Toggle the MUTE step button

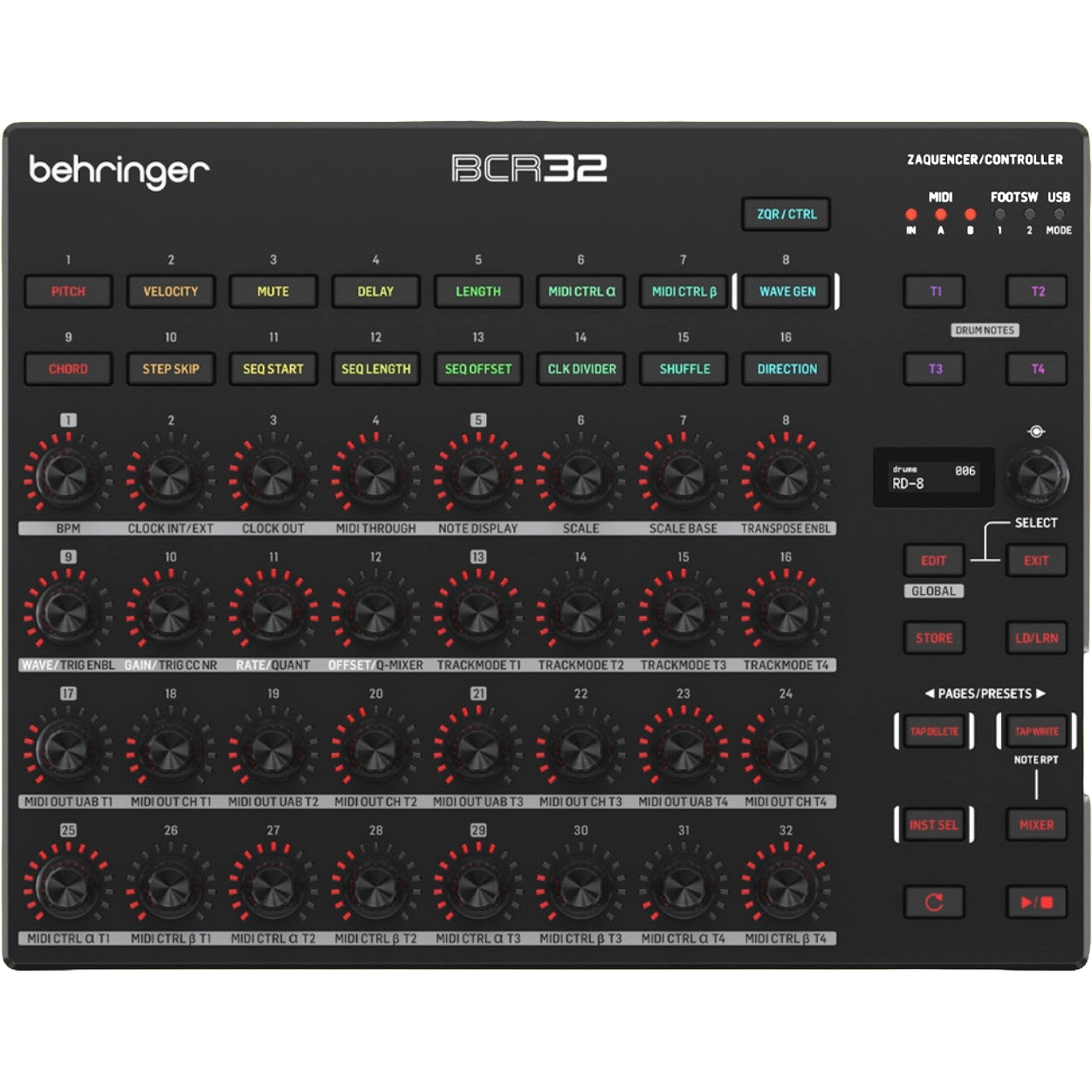point(273,292)
